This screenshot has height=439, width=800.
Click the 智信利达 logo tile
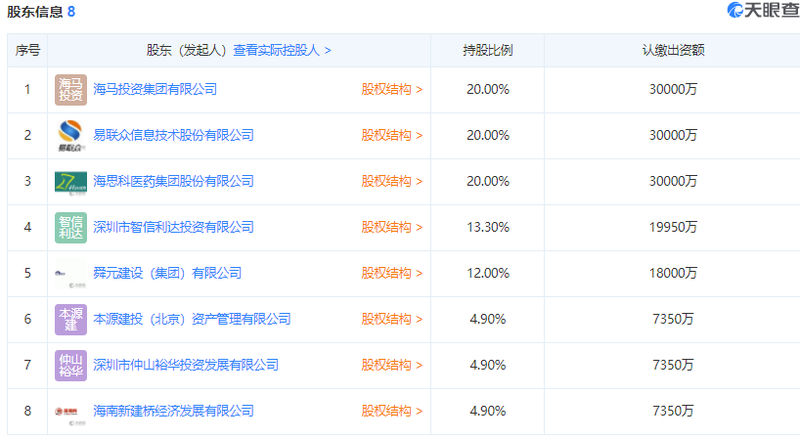tap(71, 228)
